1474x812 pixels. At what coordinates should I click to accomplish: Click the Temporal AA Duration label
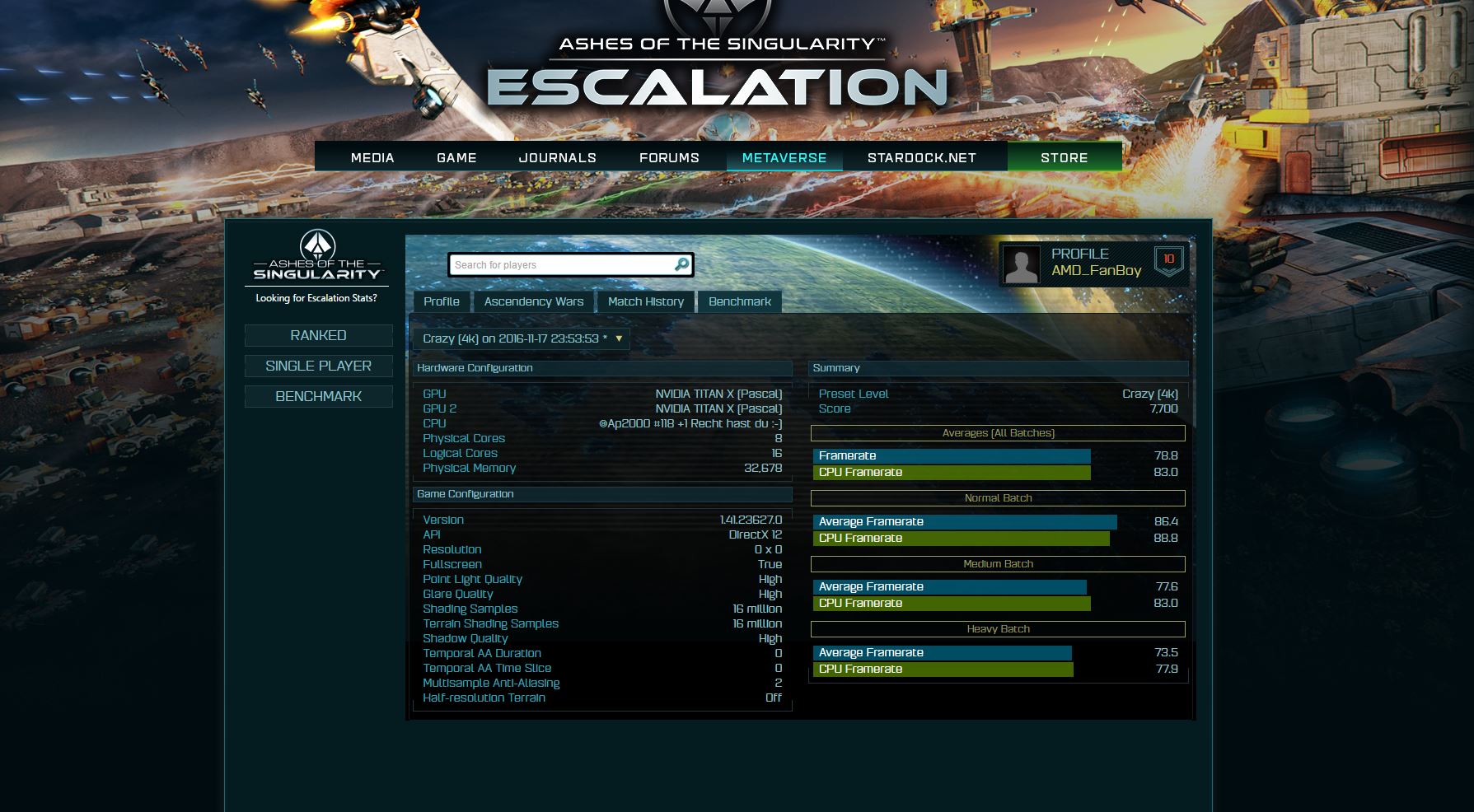[482, 653]
